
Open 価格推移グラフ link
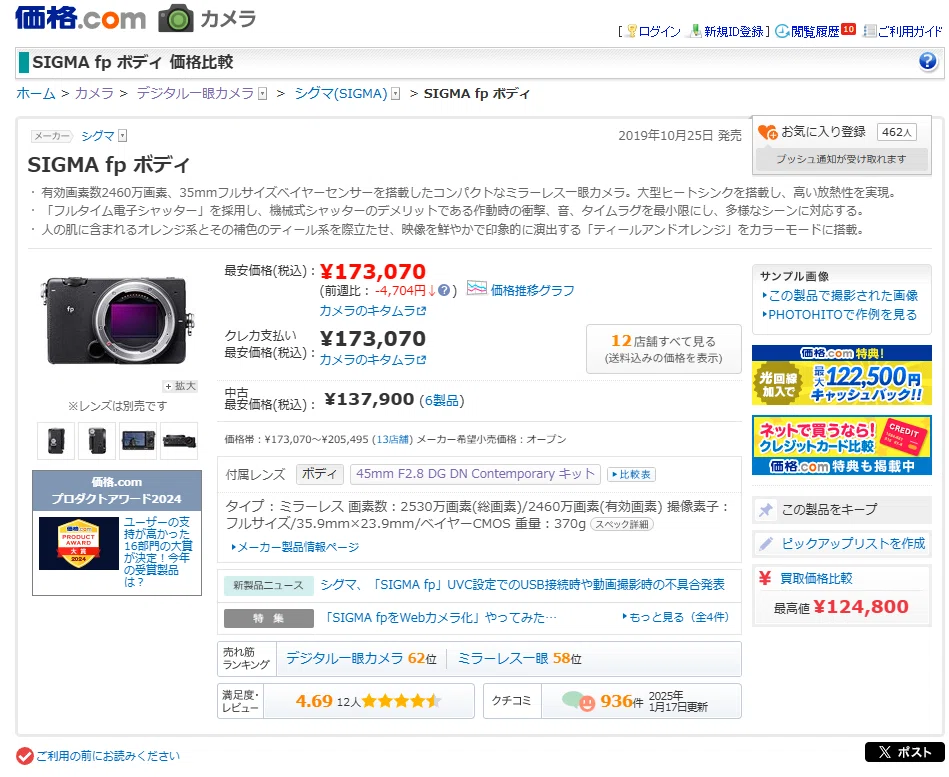[532, 290]
